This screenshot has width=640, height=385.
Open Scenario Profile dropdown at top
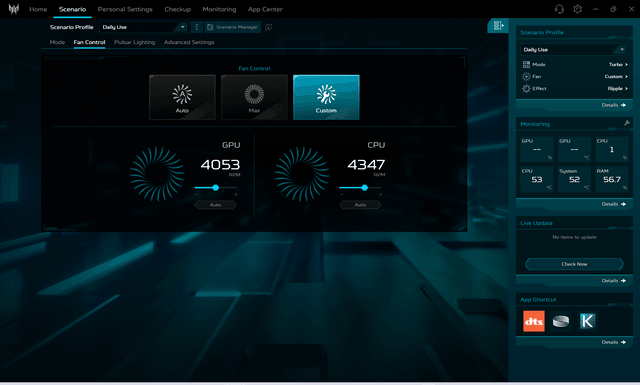point(144,27)
